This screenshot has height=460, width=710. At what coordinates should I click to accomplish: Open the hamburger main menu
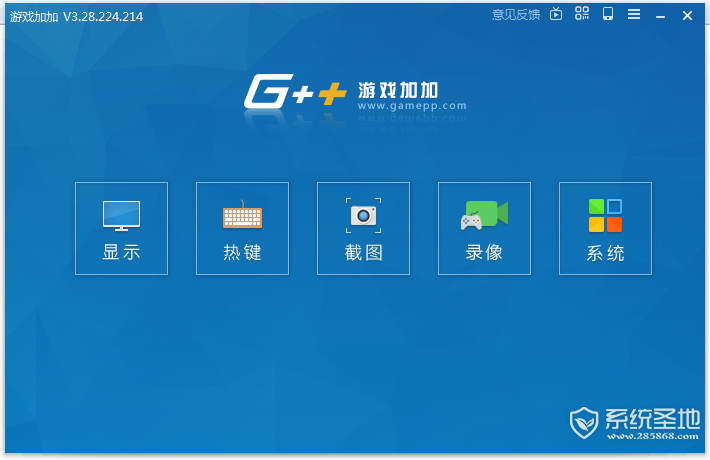(634, 14)
